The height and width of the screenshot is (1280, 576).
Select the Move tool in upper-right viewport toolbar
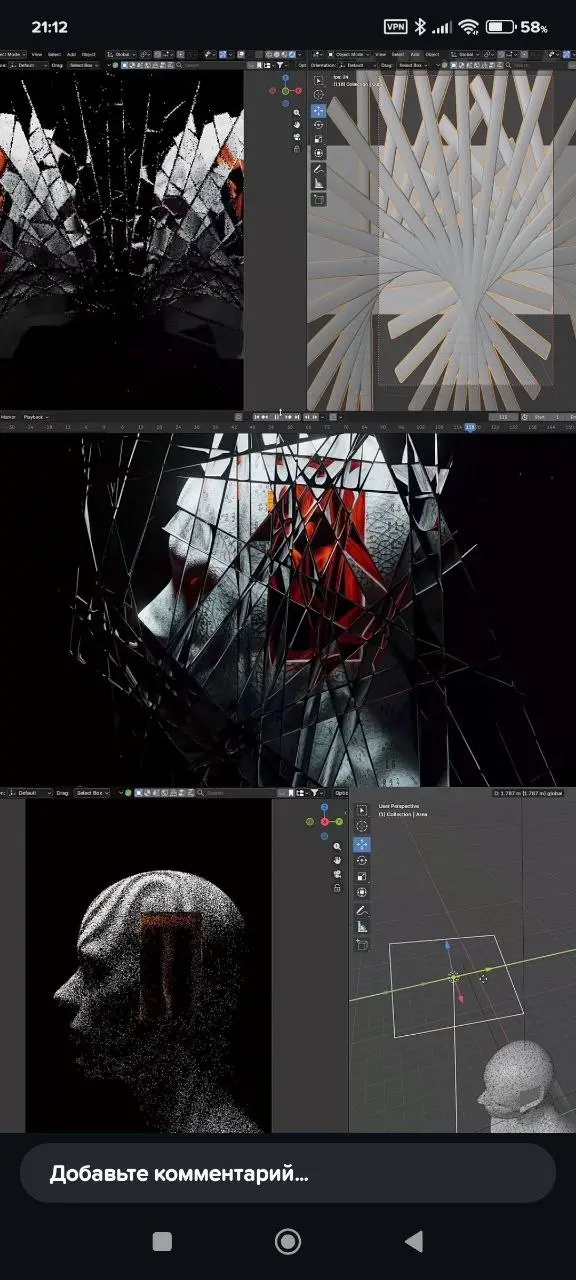pos(319,111)
